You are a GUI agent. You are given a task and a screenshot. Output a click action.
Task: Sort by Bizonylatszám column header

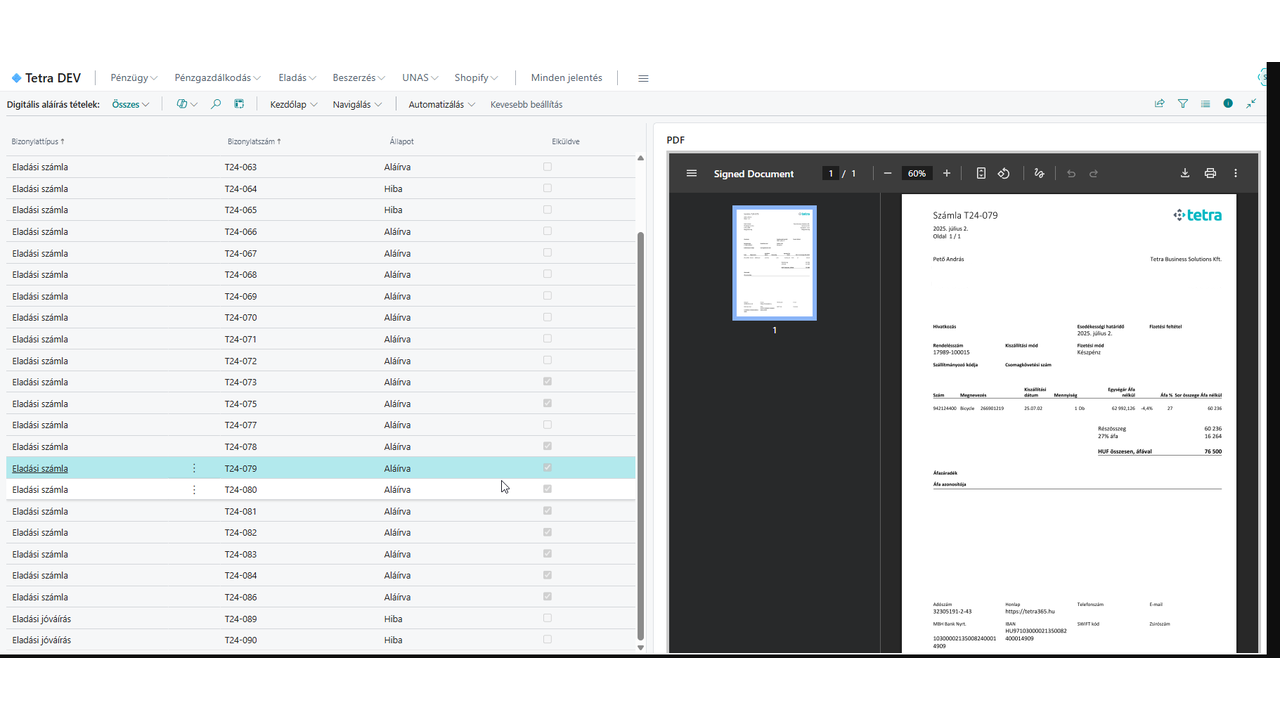click(x=254, y=142)
